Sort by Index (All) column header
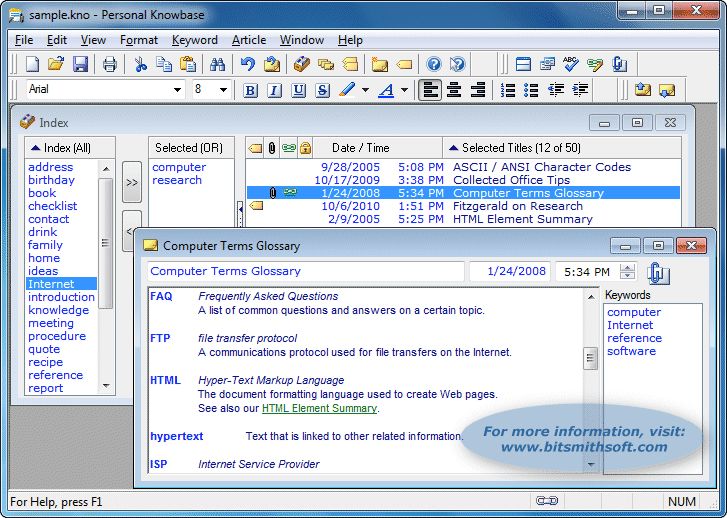The height and width of the screenshot is (518, 727). [70, 148]
